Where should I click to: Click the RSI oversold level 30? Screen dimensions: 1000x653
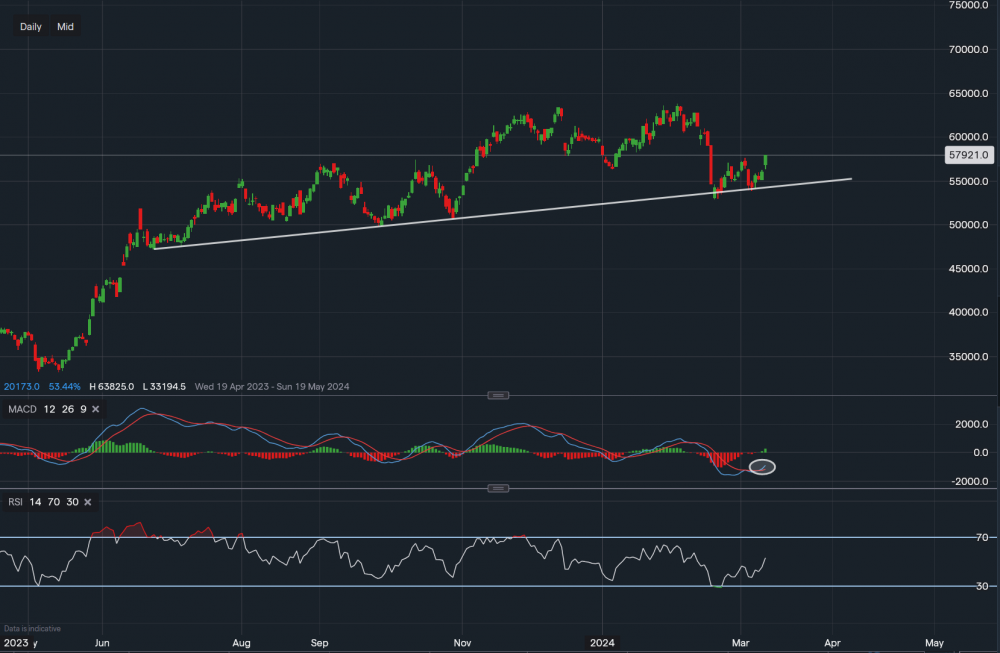point(73,501)
